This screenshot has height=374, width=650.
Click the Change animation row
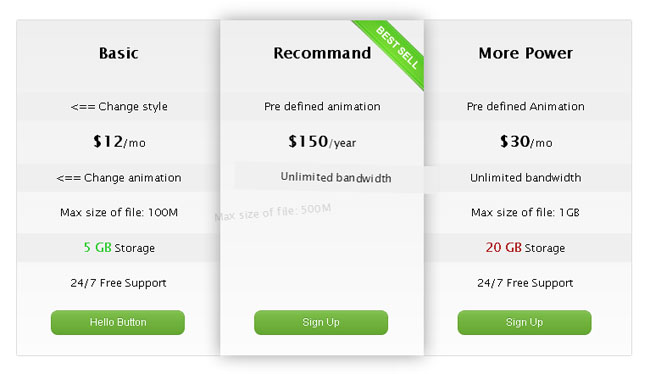[119, 178]
